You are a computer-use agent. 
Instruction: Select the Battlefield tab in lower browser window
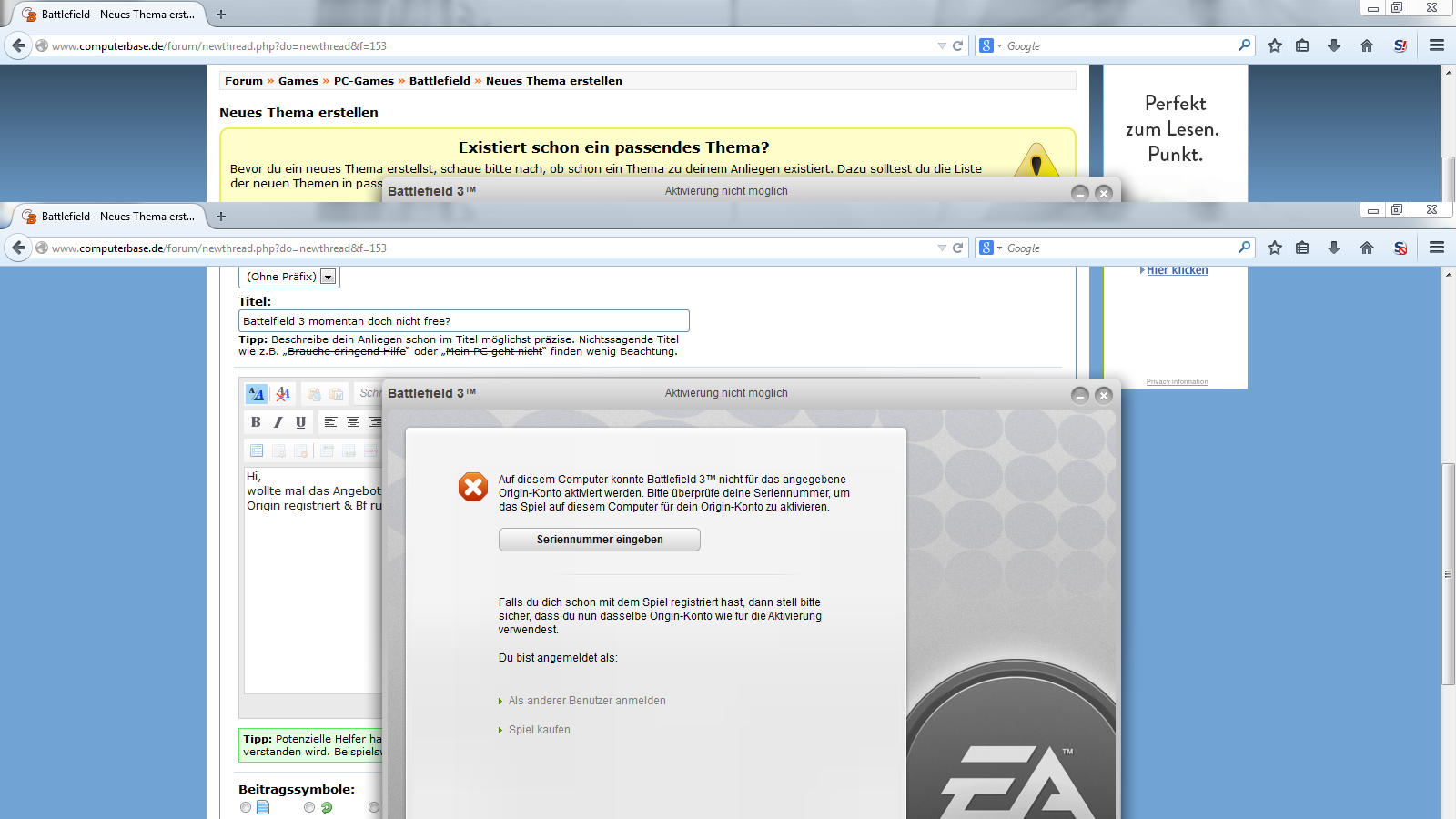pyautogui.click(x=109, y=217)
